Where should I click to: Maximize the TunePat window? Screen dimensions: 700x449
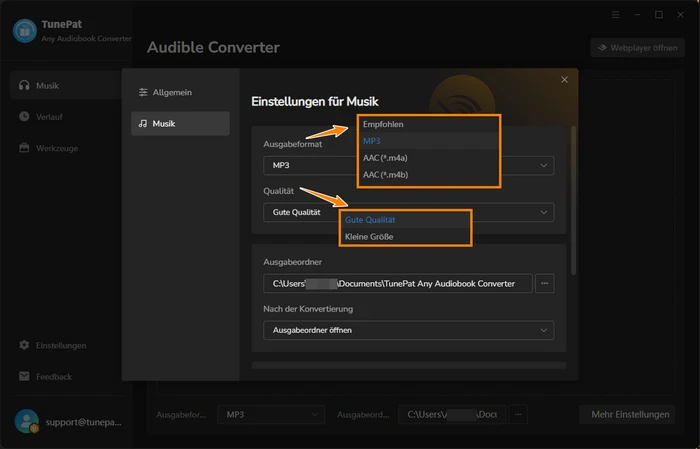click(x=658, y=15)
